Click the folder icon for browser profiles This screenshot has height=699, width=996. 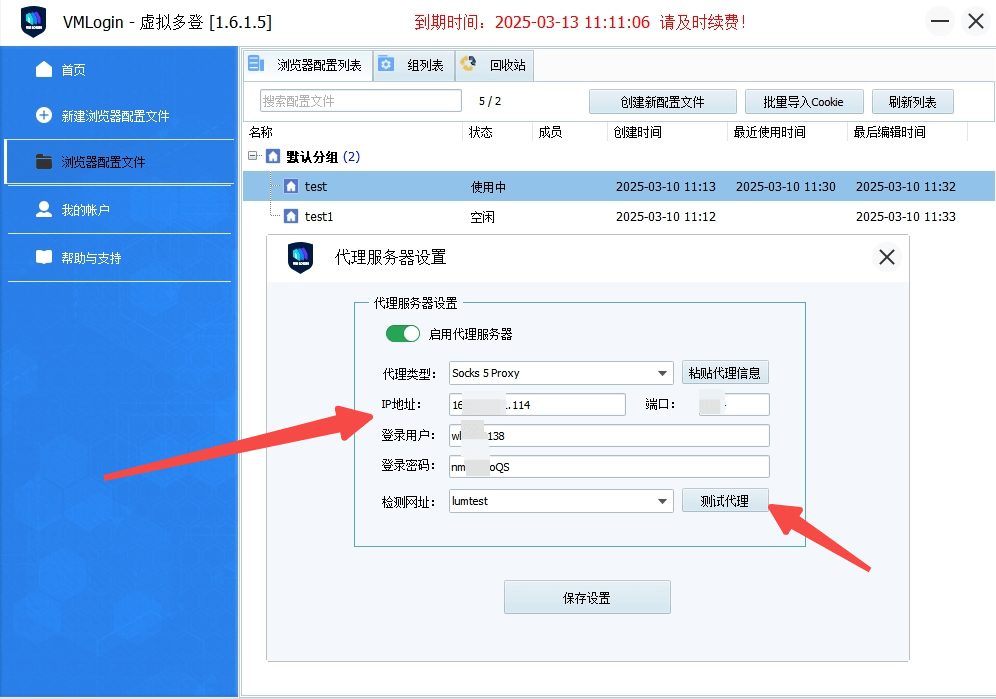[x=44, y=161]
